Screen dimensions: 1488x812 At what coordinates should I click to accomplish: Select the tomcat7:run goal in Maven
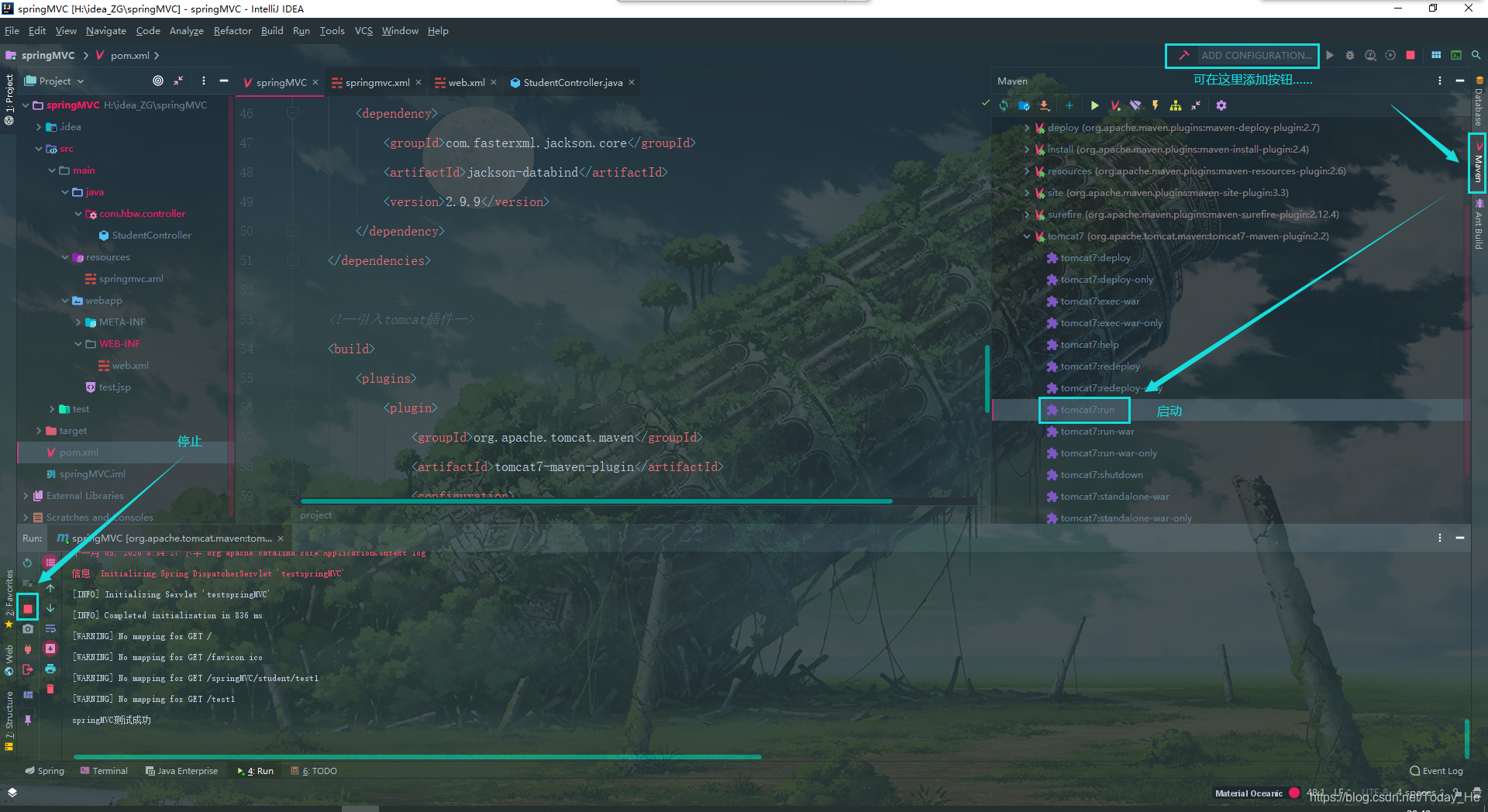[1087, 410]
